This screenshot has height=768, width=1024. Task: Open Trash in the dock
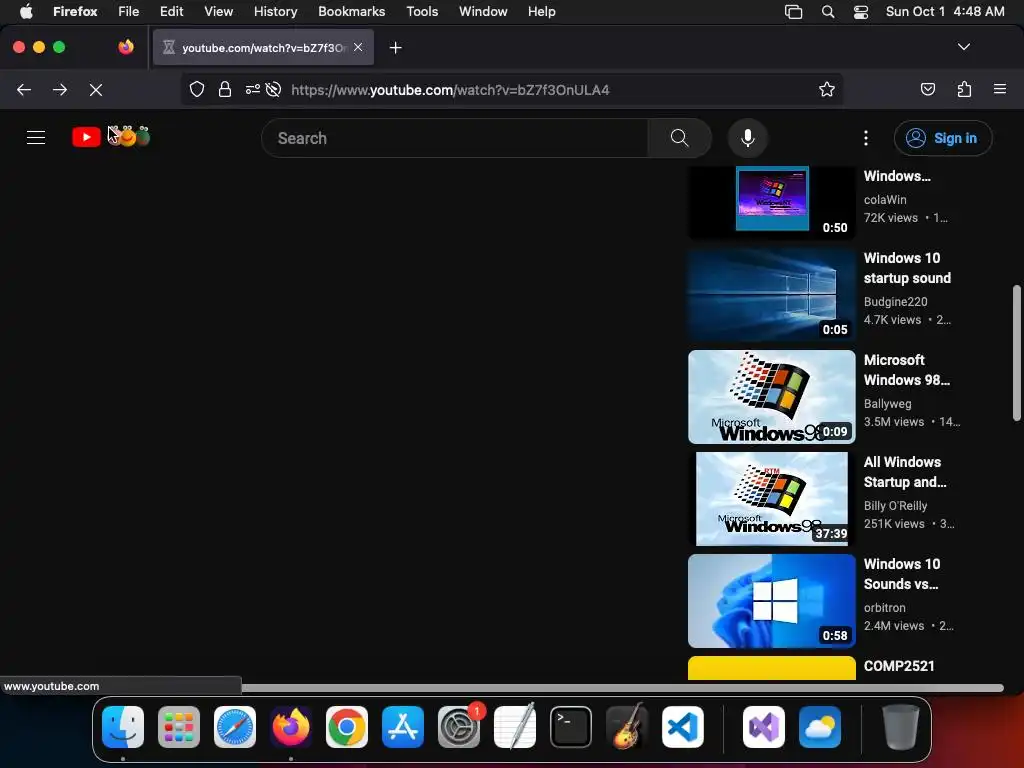[x=901, y=727]
